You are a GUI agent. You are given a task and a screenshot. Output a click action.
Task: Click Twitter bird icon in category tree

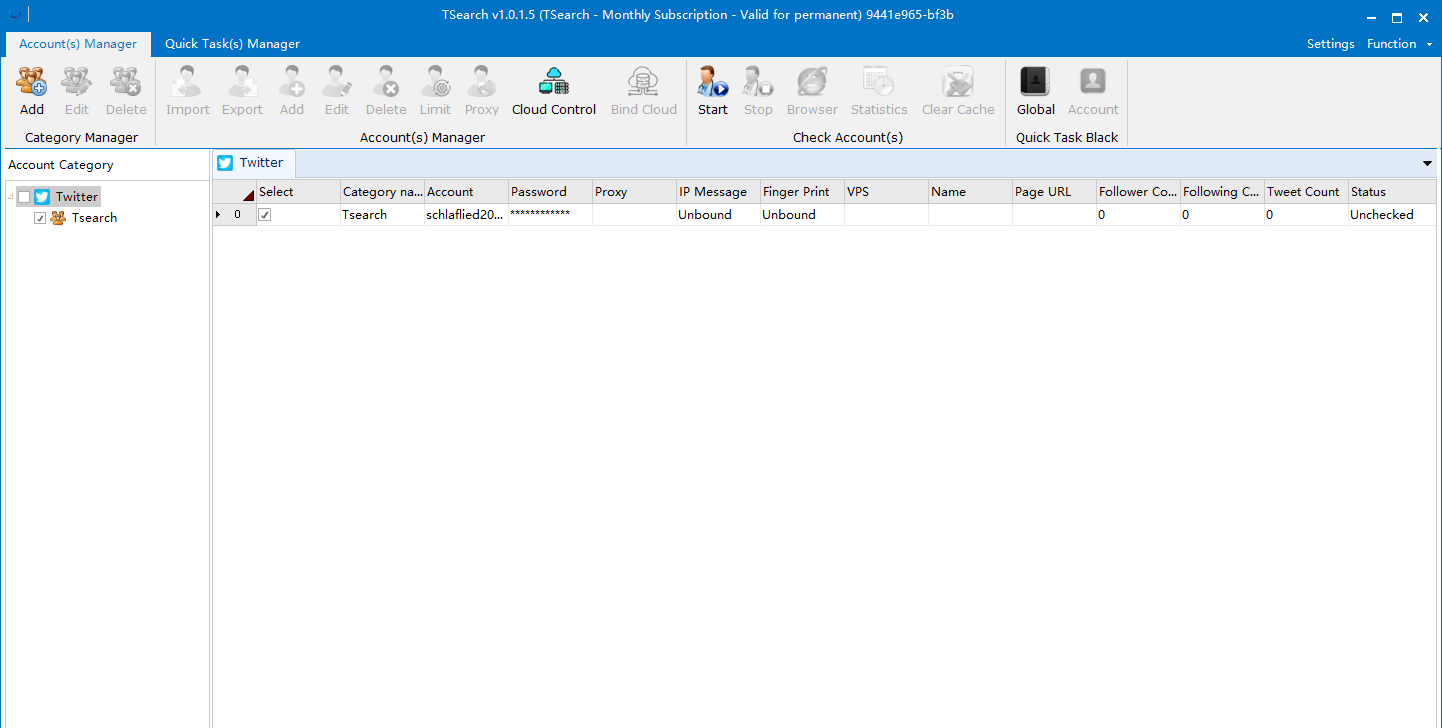pos(42,197)
